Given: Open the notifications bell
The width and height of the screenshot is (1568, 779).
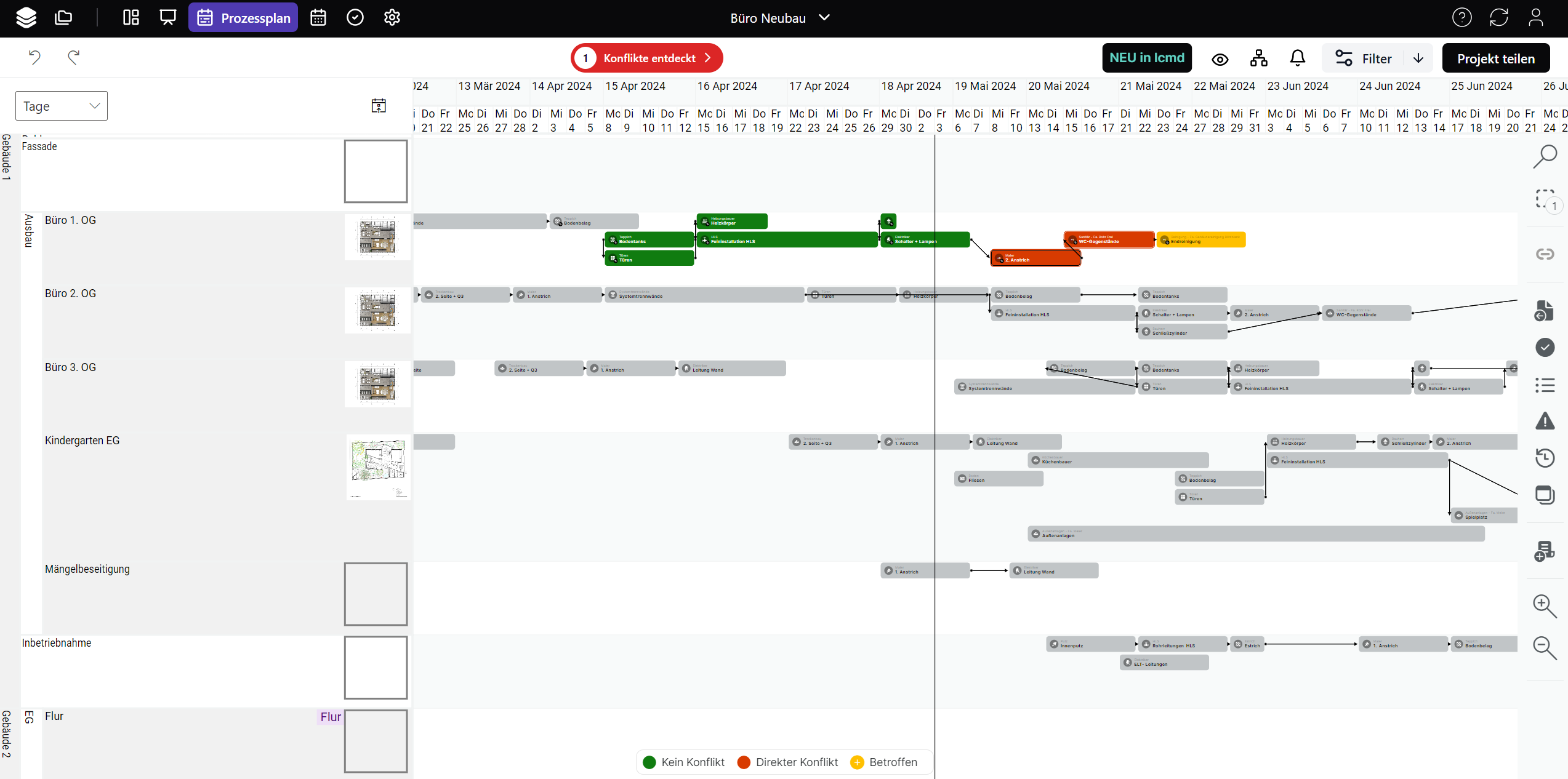Looking at the screenshot, I should click(1298, 58).
